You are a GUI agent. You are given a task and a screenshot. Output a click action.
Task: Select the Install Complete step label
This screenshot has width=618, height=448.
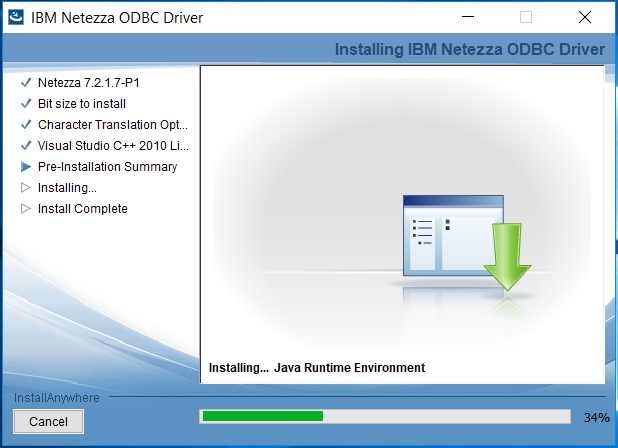click(x=83, y=209)
